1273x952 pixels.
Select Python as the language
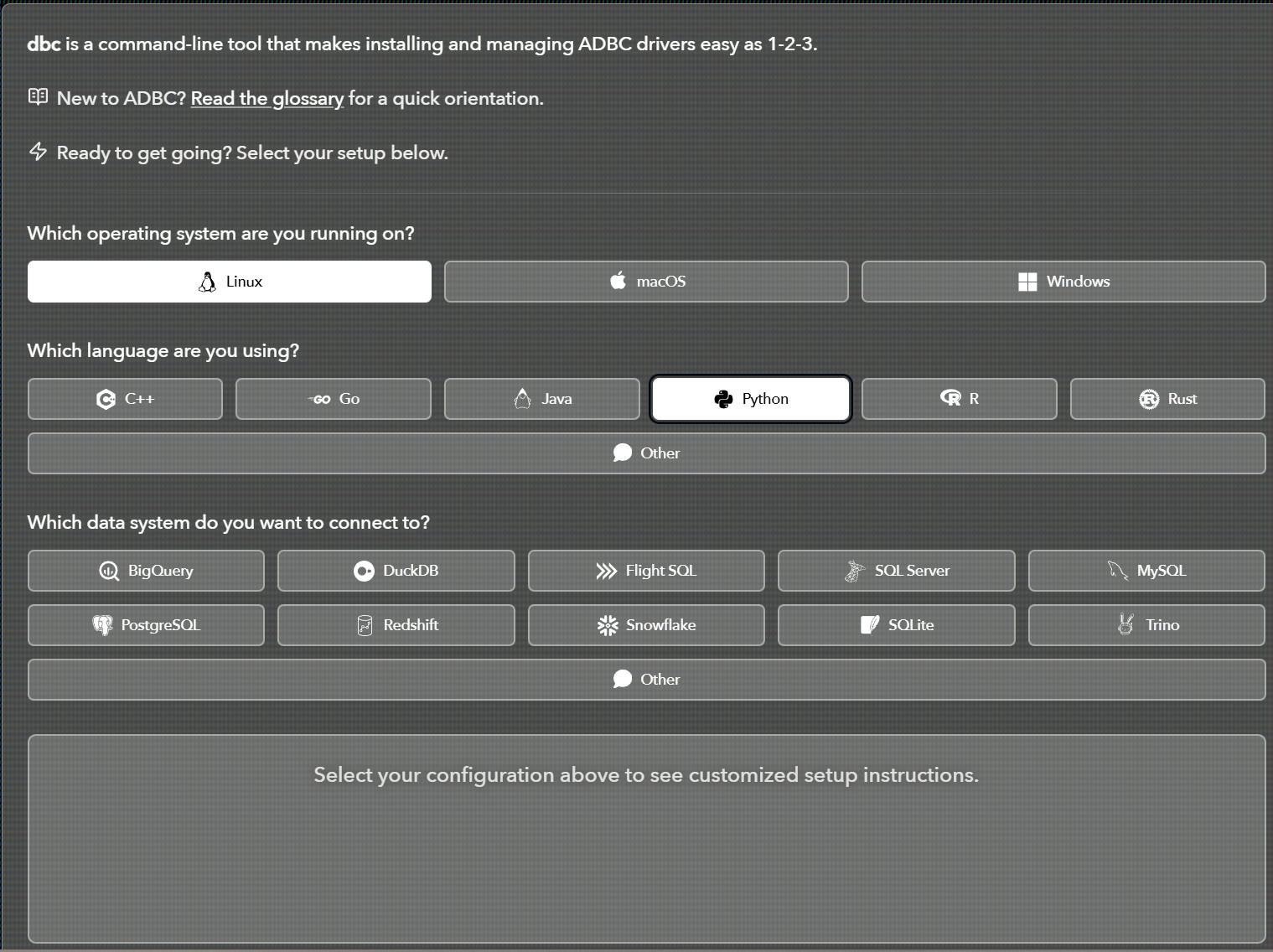click(x=751, y=399)
